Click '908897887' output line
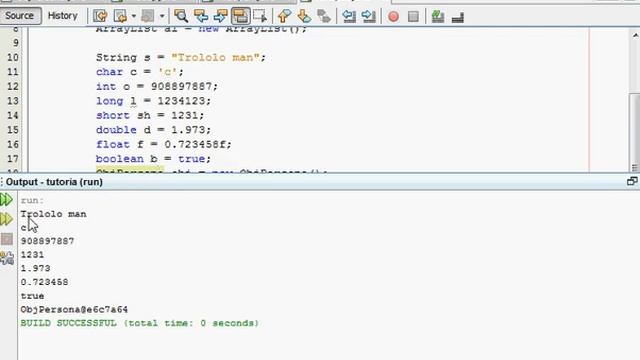 point(47,241)
